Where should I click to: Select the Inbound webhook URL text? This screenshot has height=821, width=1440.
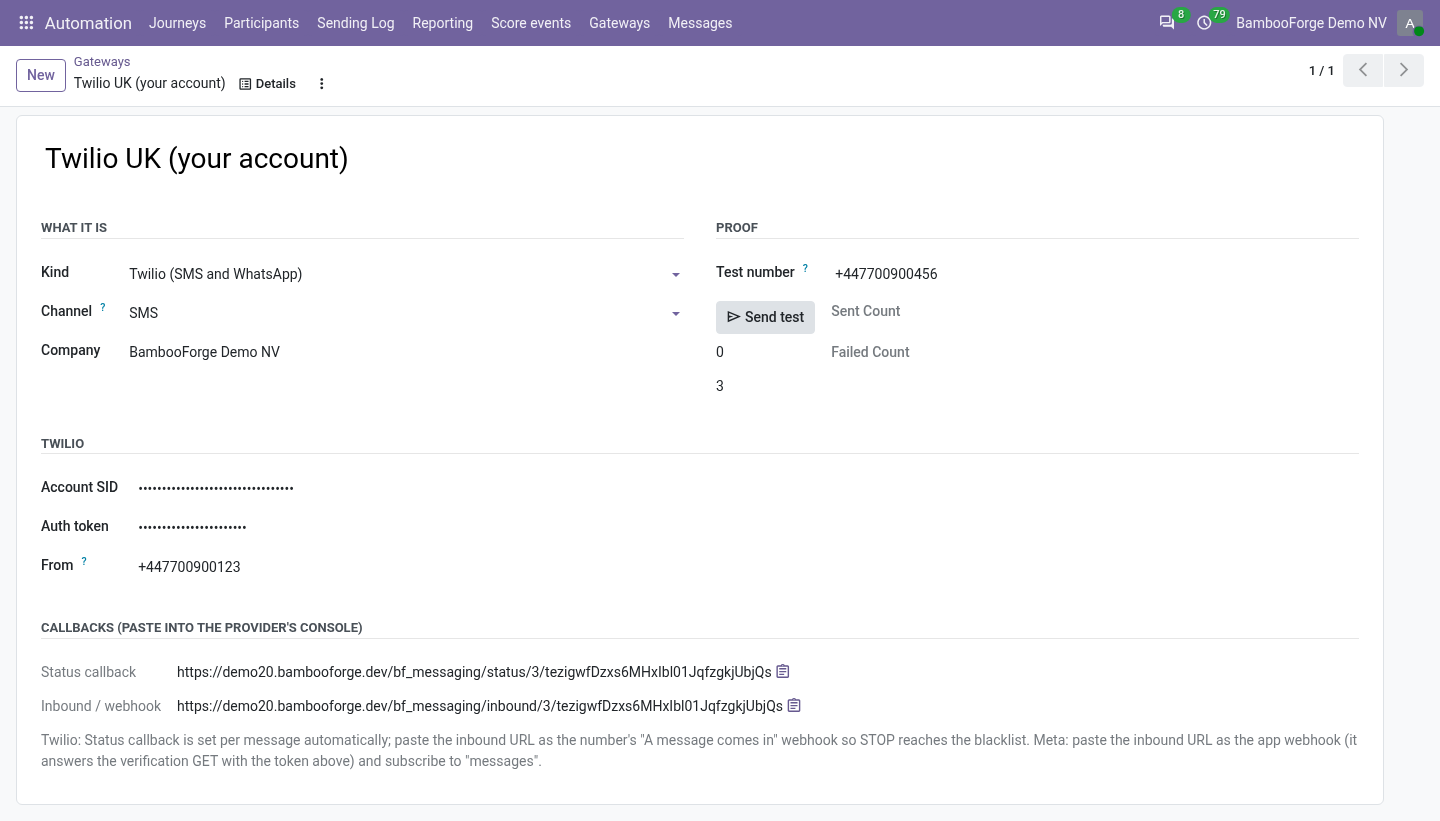coord(480,706)
